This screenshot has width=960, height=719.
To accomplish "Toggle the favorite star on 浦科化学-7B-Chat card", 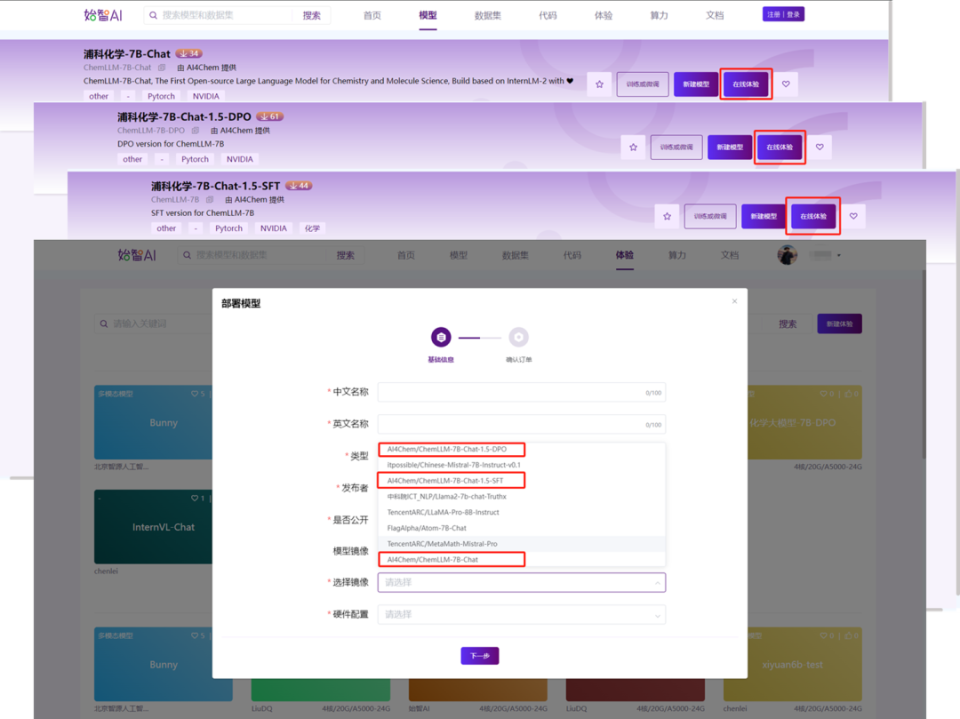I will pyautogui.click(x=599, y=85).
